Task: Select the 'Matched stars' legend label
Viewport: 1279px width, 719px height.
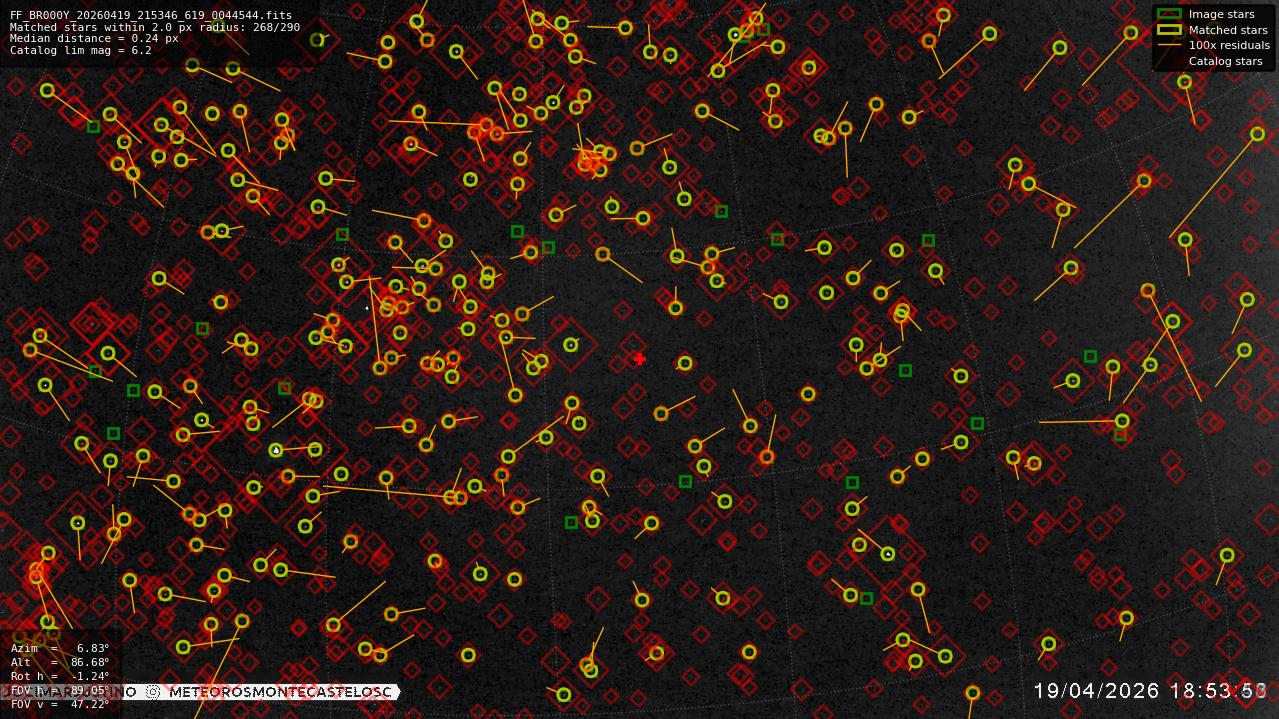Action: 1228,30
